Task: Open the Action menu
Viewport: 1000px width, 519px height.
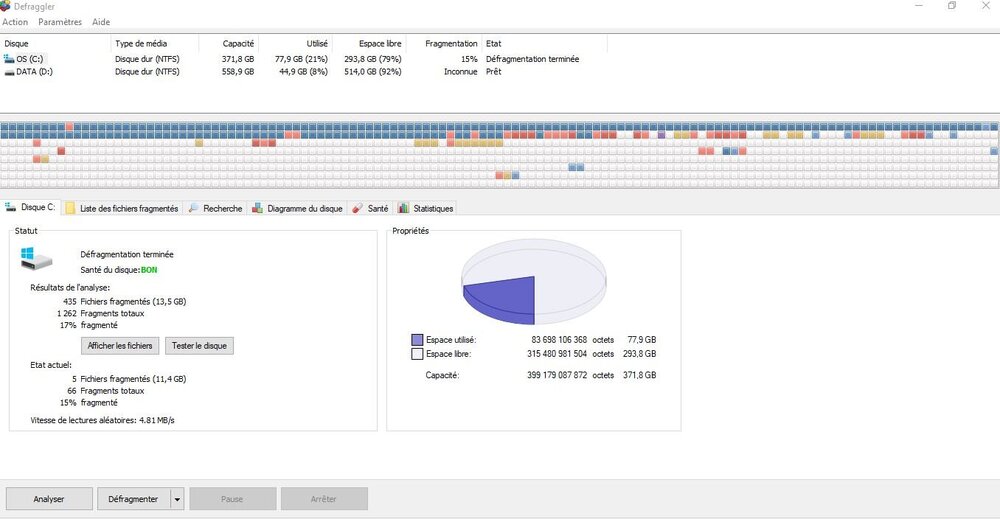Action: [x=15, y=22]
